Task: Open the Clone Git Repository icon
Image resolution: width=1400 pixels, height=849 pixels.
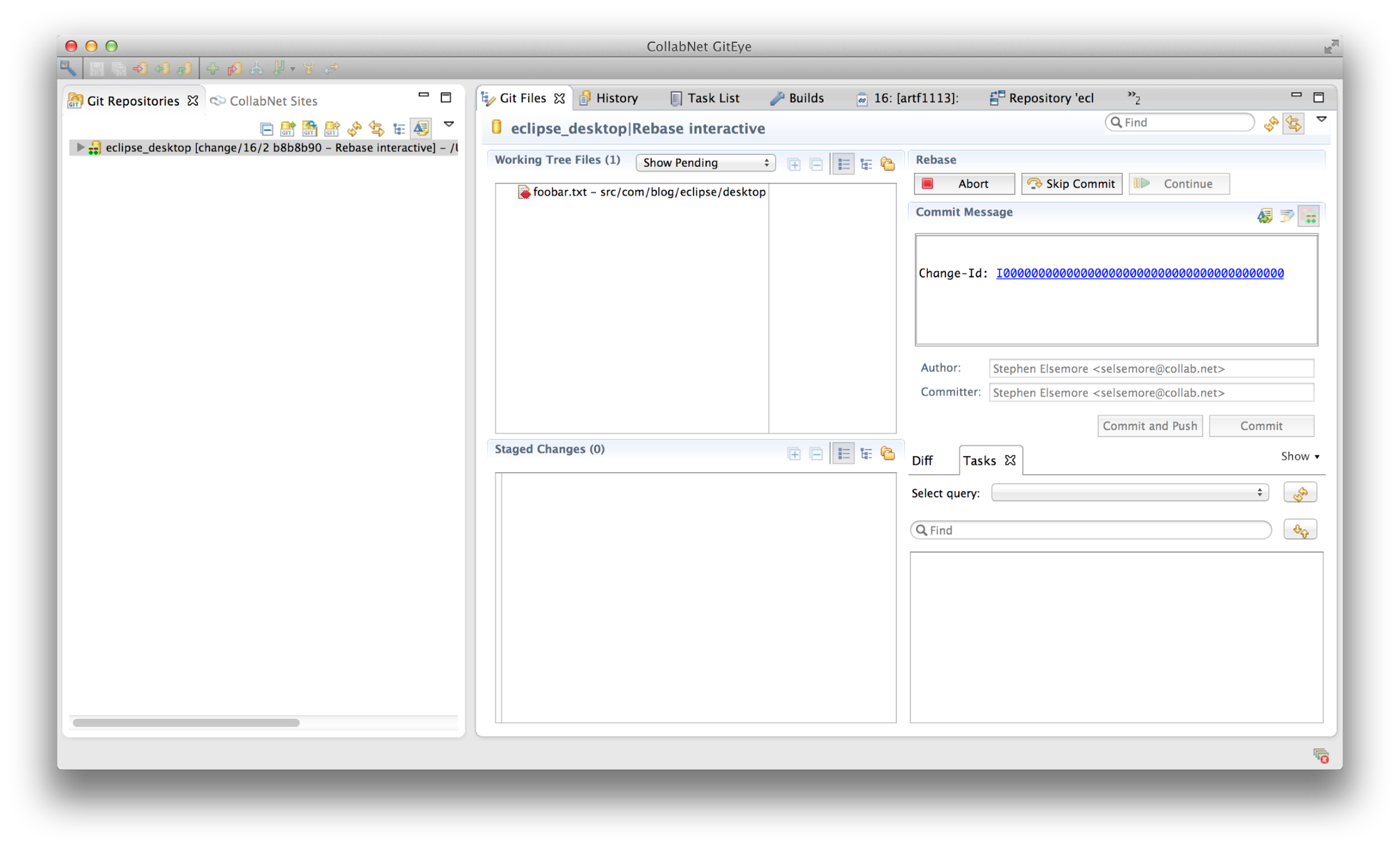Action: 310,128
